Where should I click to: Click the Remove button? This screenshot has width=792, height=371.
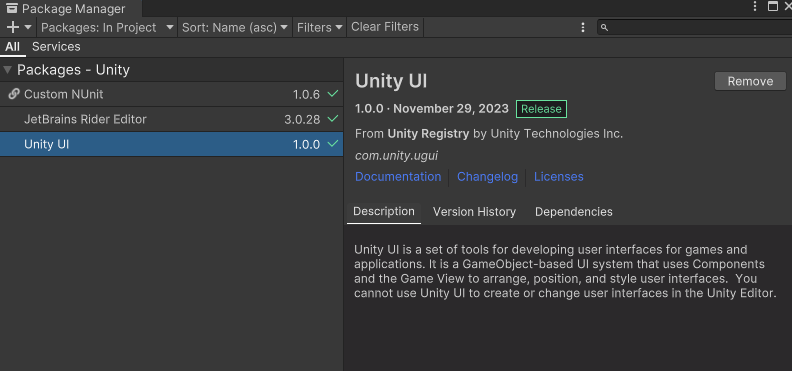pyautogui.click(x=750, y=81)
